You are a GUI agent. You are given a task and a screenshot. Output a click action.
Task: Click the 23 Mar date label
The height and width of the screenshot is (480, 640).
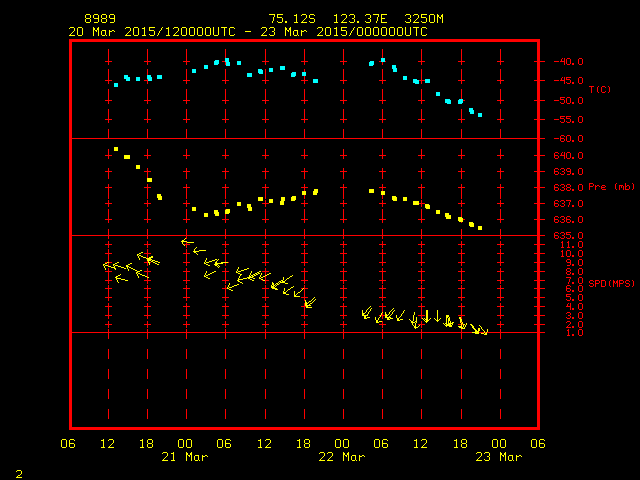pos(499,457)
